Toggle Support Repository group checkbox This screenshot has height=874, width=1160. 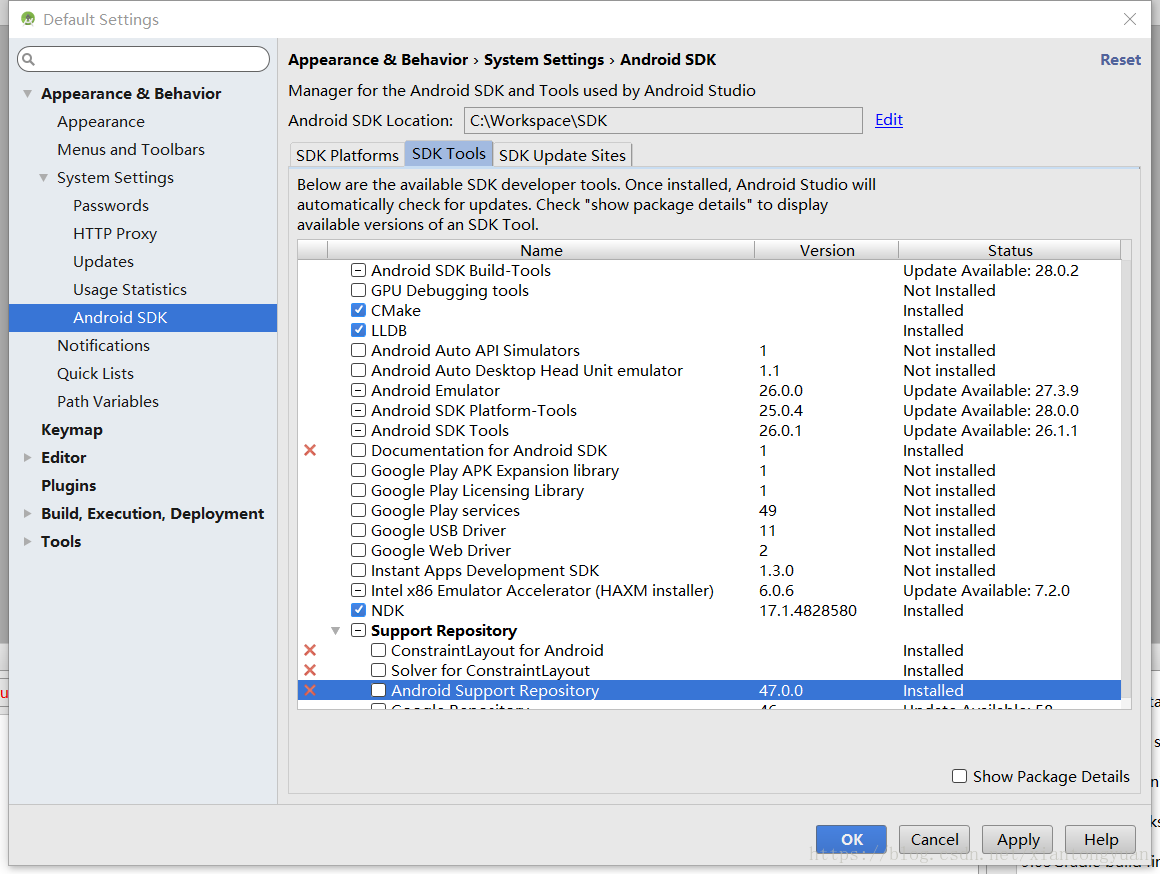click(358, 630)
